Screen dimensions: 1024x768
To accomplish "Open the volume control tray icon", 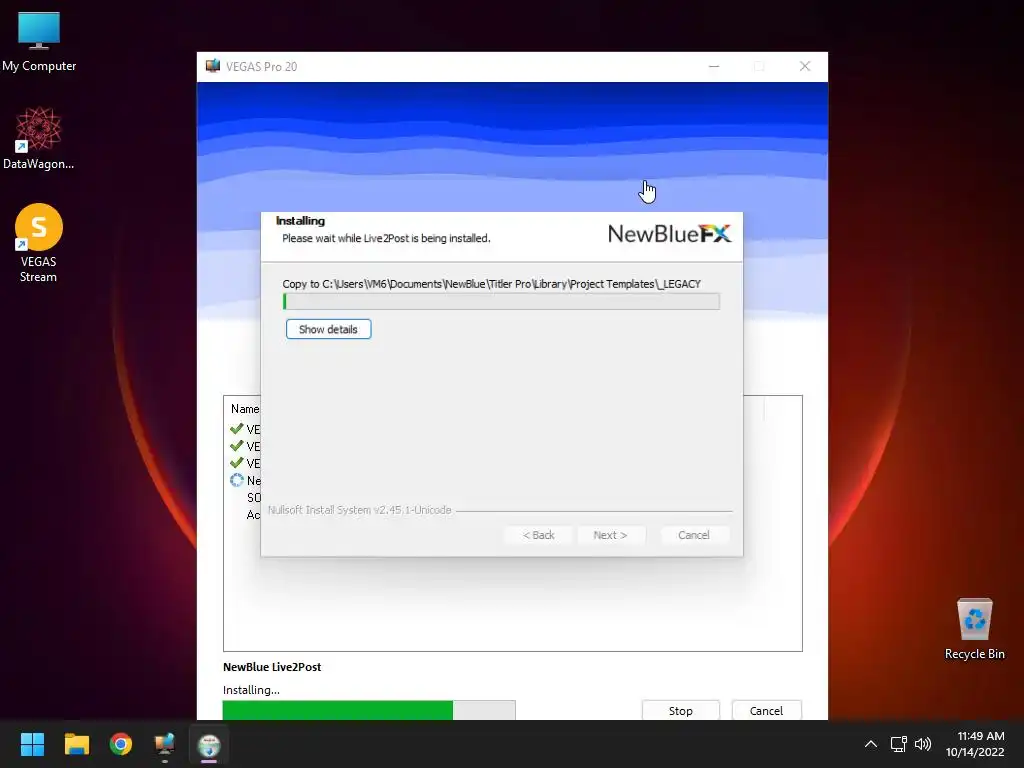I will pyautogui.click(x=923, y=744).
